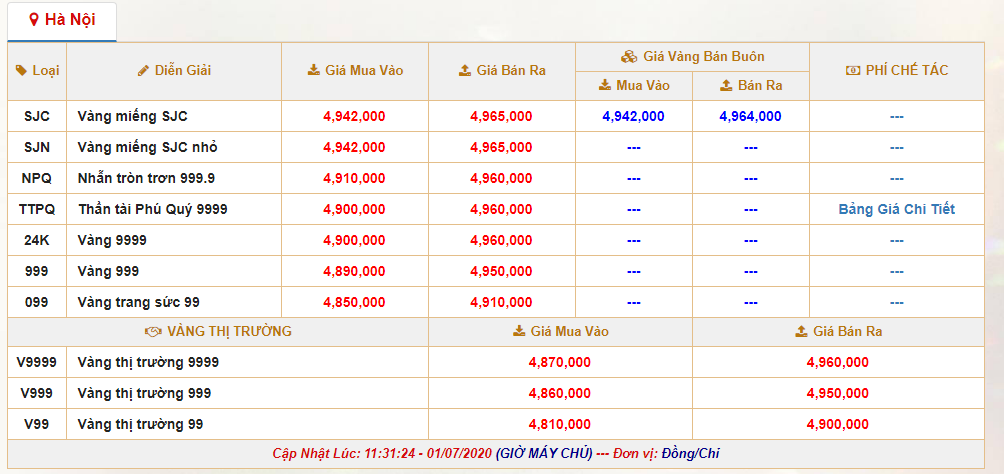This screenshot has width=1004, height=475.
Task: Click the Diễn Giải column header text
Action: coord(182,70)
